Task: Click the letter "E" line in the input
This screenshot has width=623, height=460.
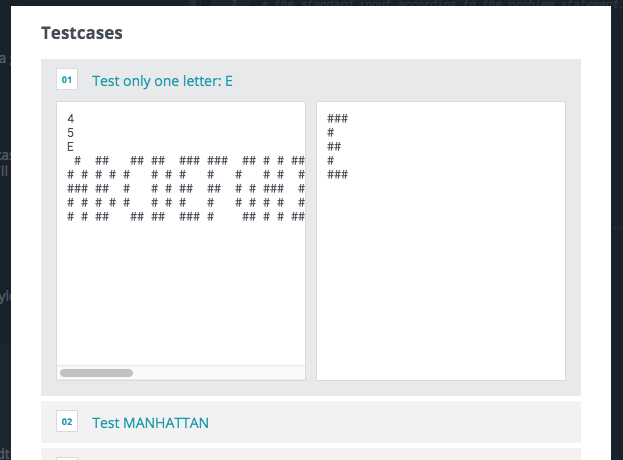Action: [x=70, y=147]
